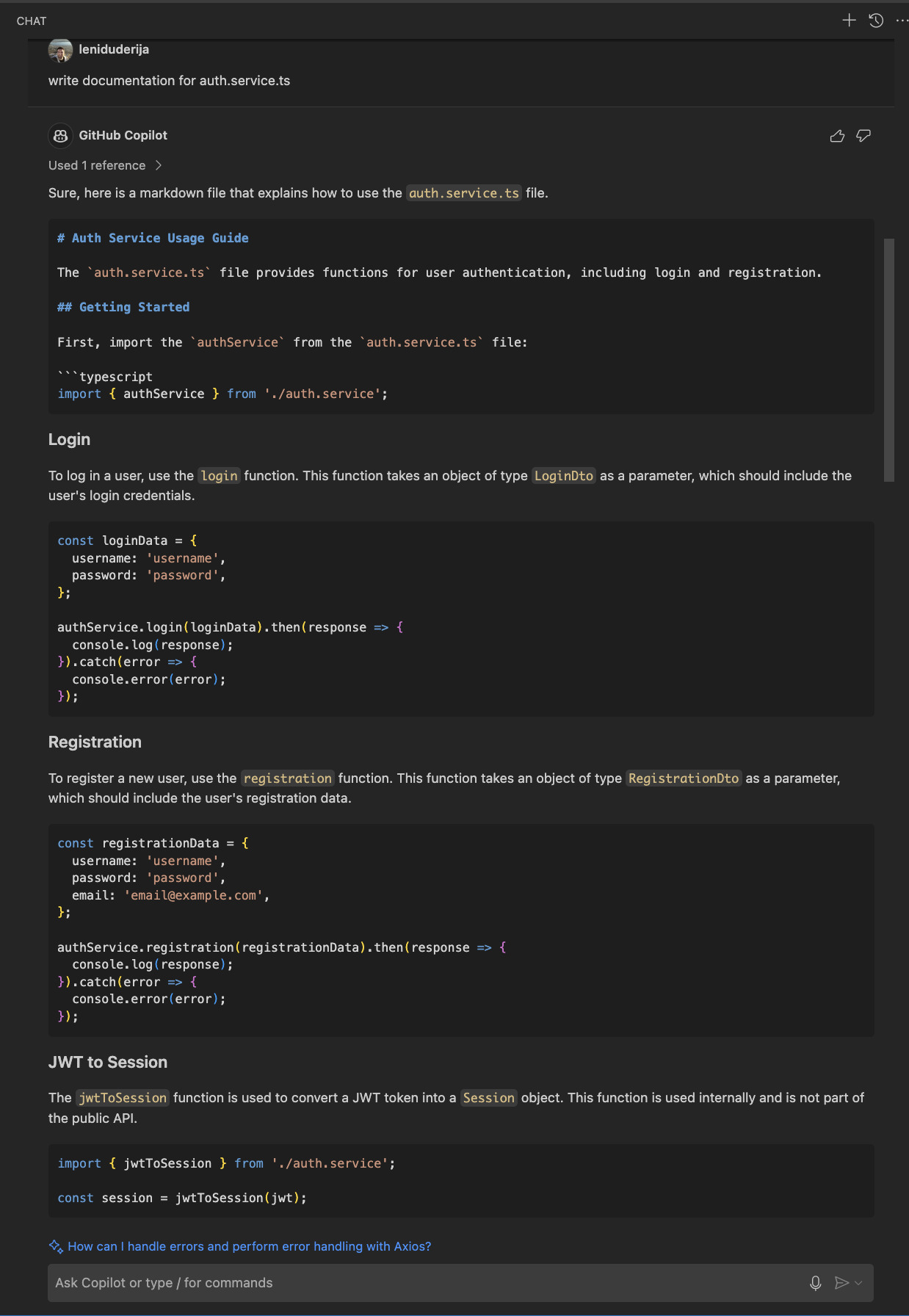Image resolution: width=909 pixels, height=1316 pixels.
Task: Click the 'const registrationData = {' code line
Action: [153, 843]
